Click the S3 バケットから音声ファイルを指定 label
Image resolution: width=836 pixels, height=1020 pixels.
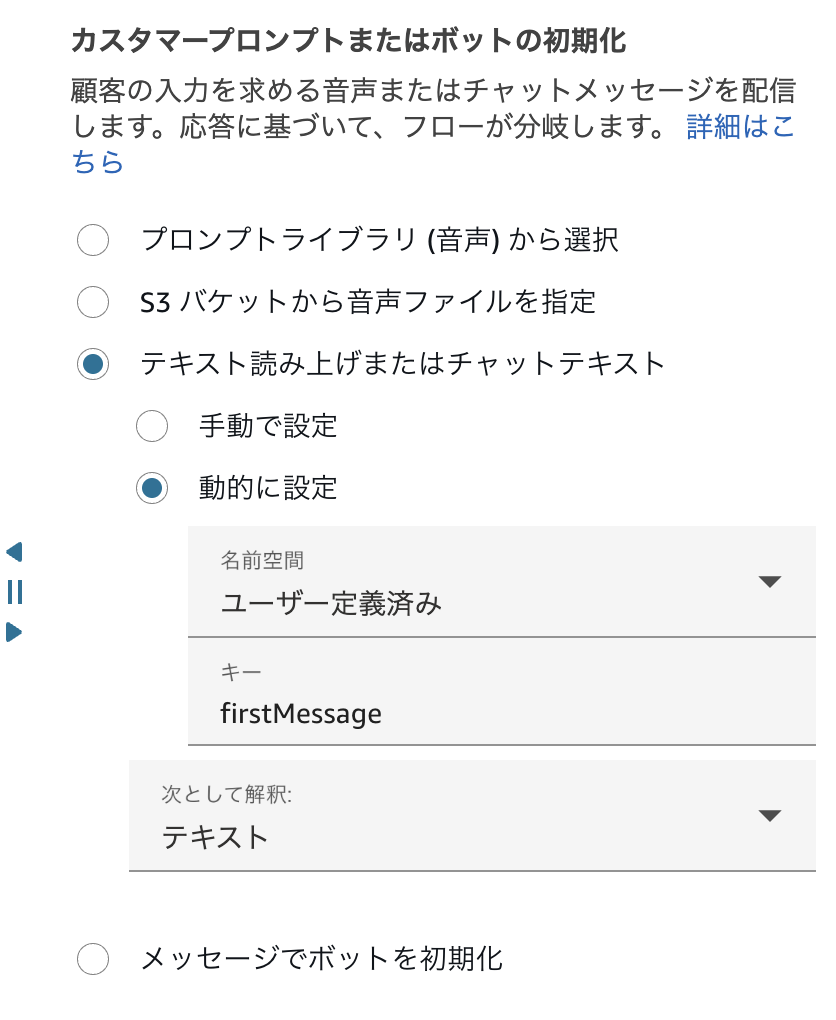point(368,301)
